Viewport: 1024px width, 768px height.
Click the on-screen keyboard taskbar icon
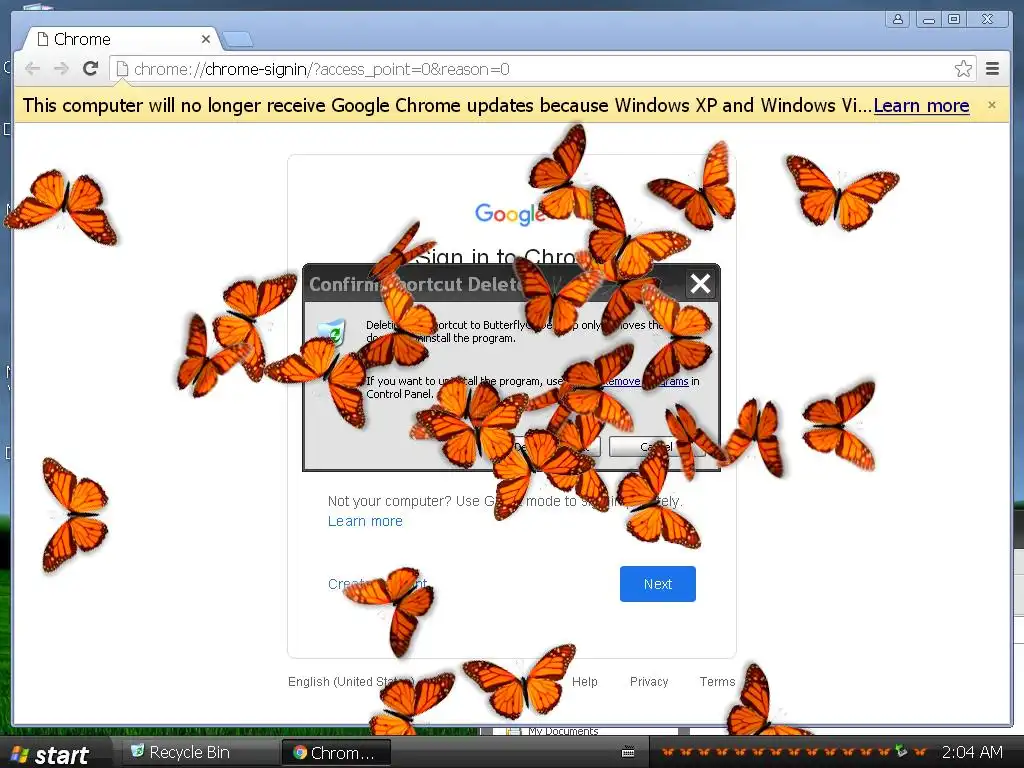(628, 752)
